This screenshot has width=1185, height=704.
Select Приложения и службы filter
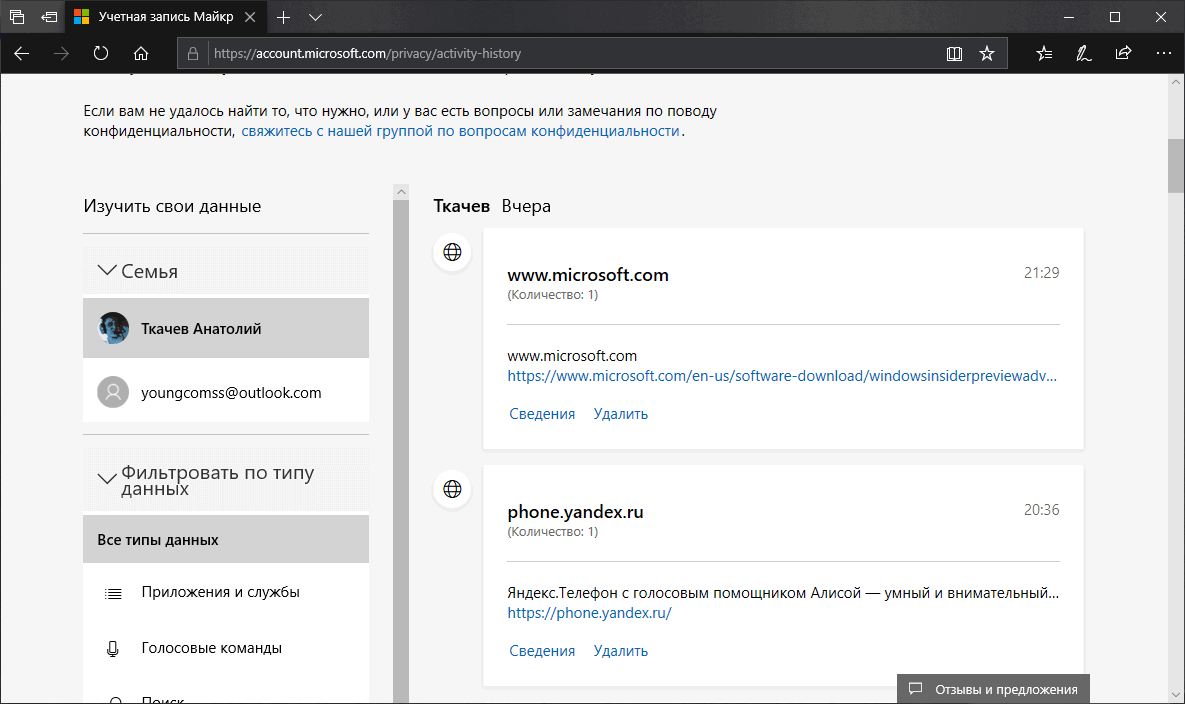tap(220, 592)
